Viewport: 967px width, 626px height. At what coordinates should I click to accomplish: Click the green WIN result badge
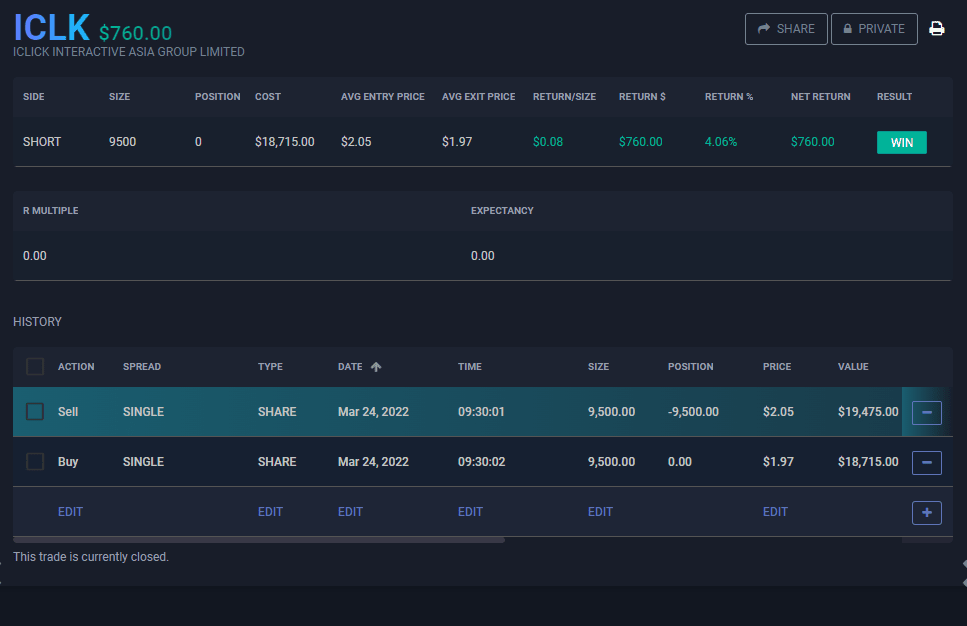click(901, 142)
